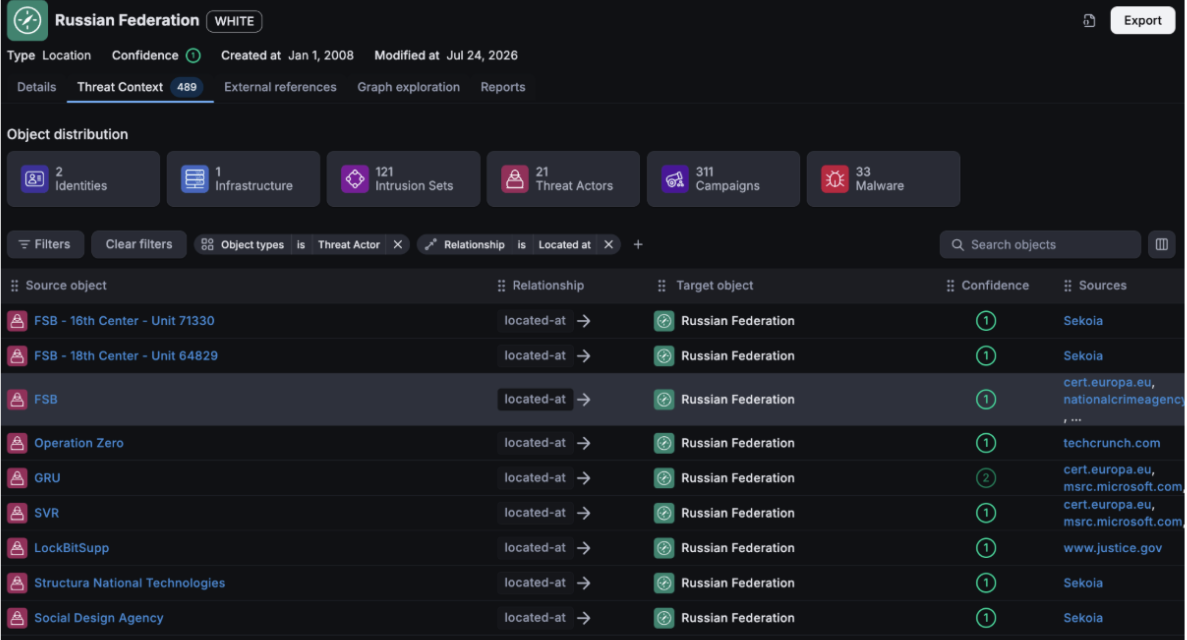This screenshot has width=1187, height=640.
Task: Go to the Graph exploration tab
Action: [408, 87]
